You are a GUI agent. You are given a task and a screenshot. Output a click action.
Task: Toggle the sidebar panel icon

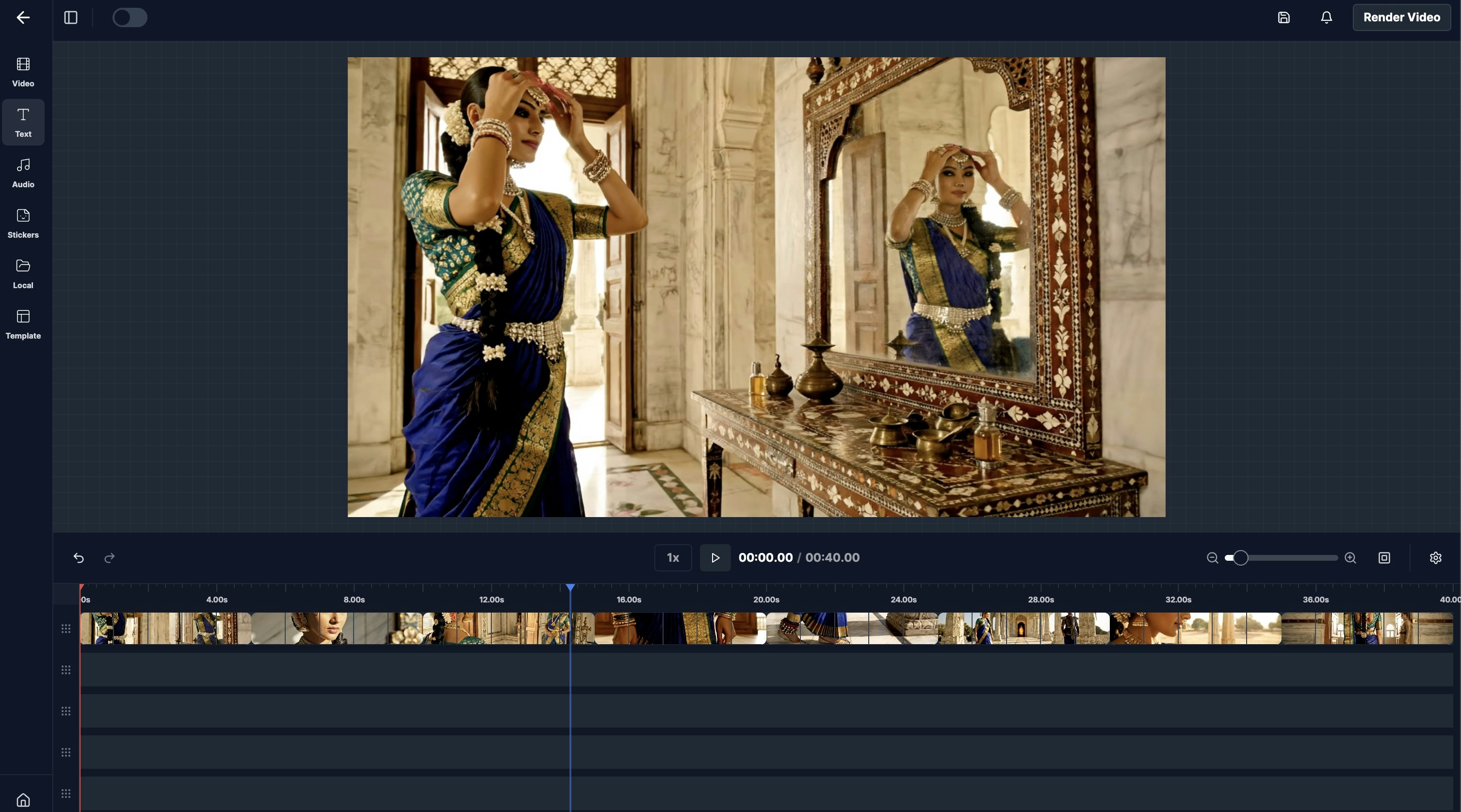71,17
